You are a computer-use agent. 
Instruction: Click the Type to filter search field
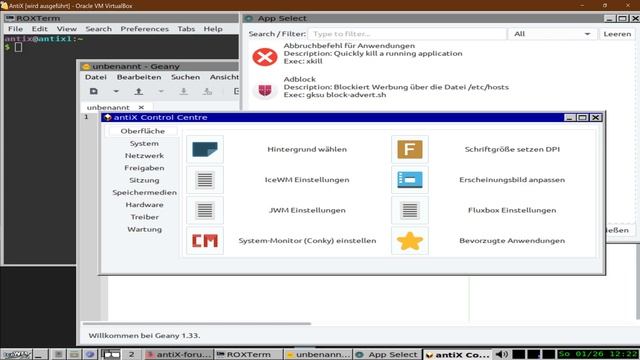point(407,34)
